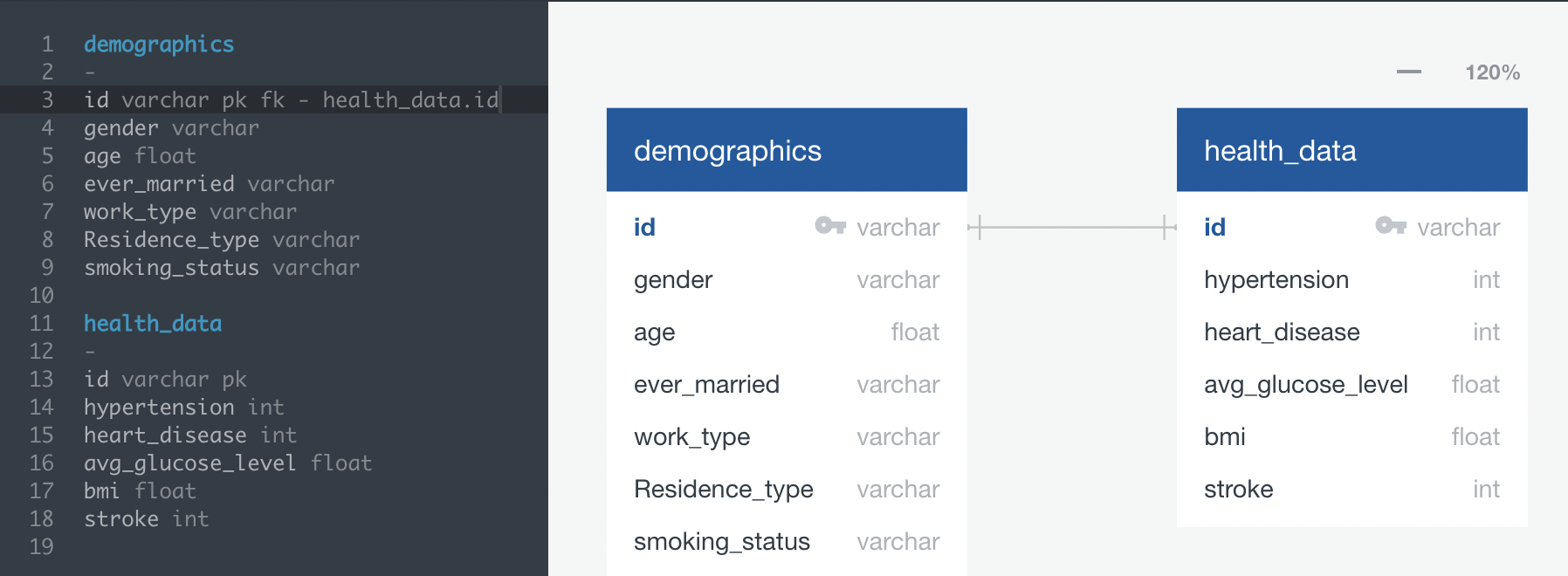The image size is (1568, 576).
Task: Click the smoking_status row in demographics table
Action: coord(787,542)
